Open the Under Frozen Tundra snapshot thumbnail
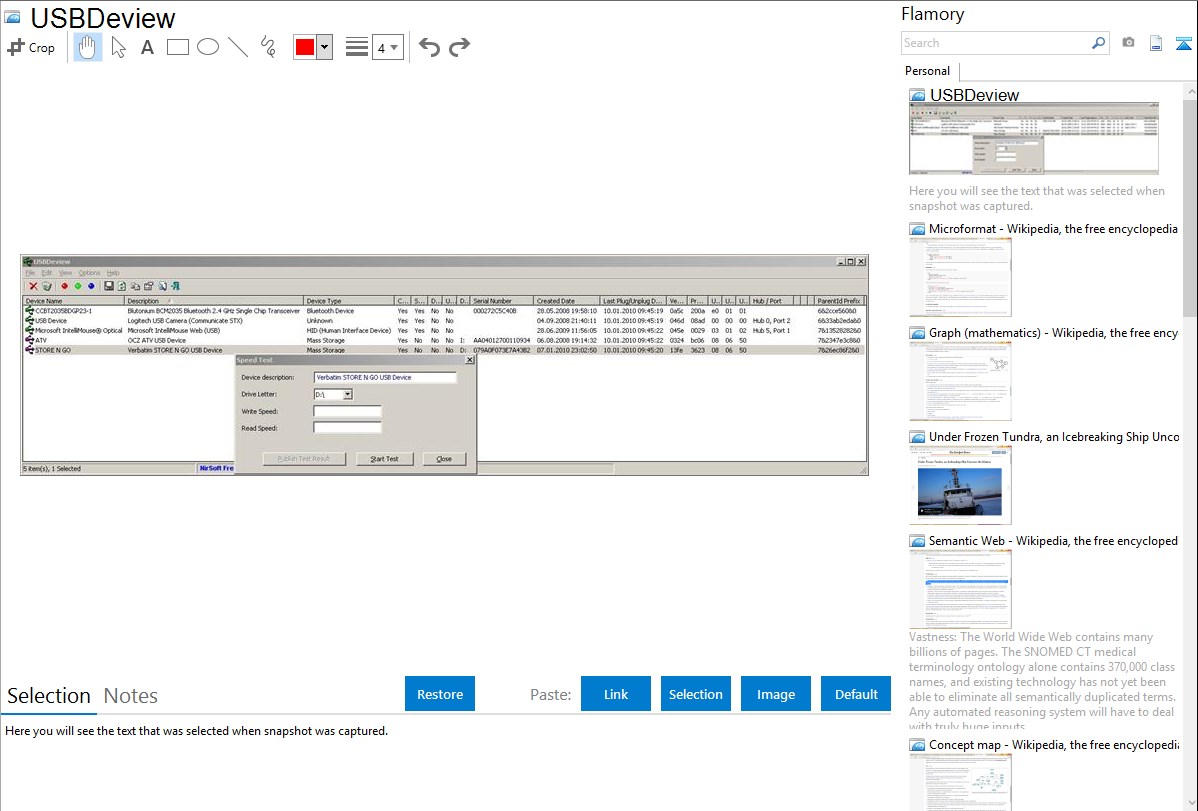 pyautogui.click(x=960, y=485)
